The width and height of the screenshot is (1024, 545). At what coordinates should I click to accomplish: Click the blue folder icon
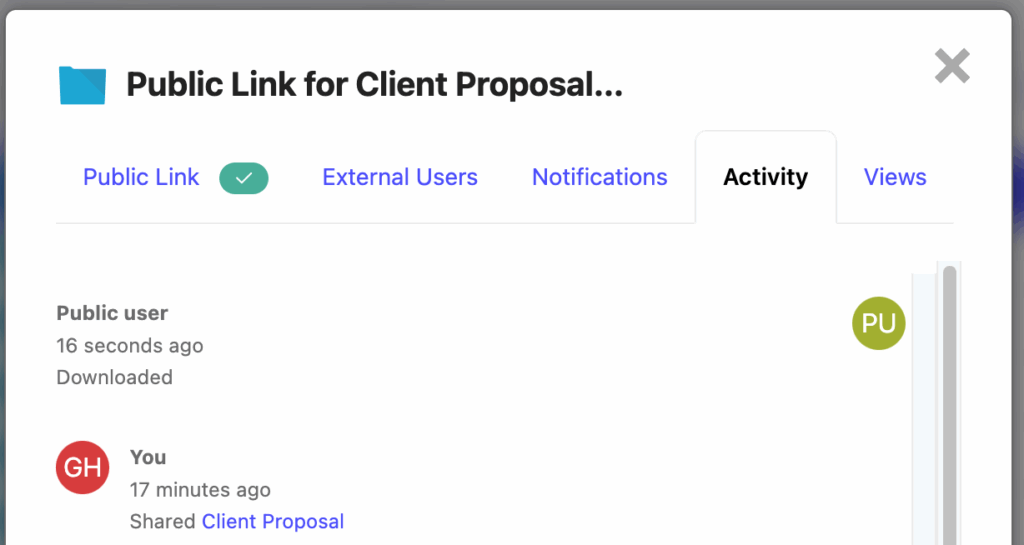coord(82,85)
